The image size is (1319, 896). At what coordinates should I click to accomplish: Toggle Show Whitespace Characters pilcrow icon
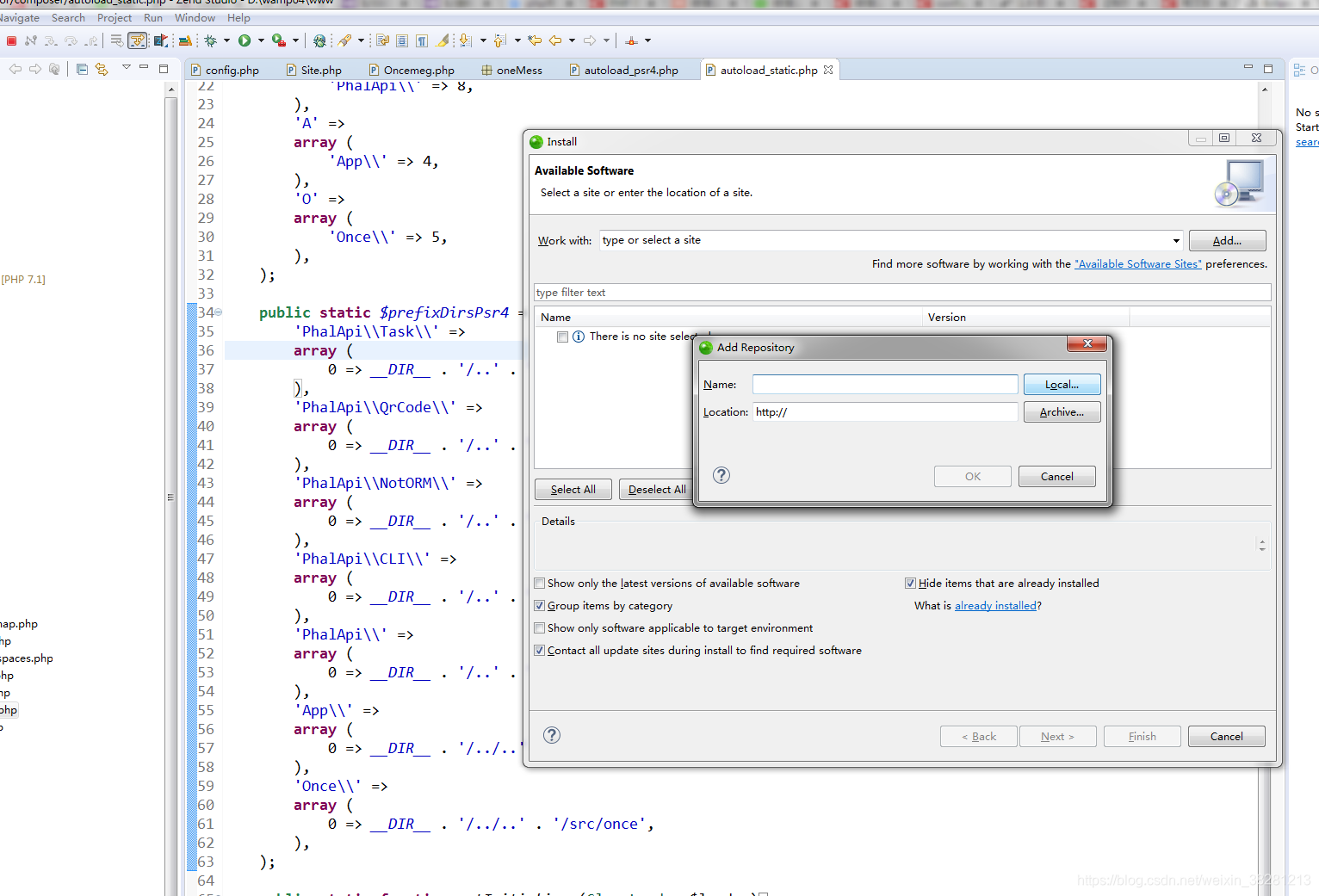(x=422, y=40)
